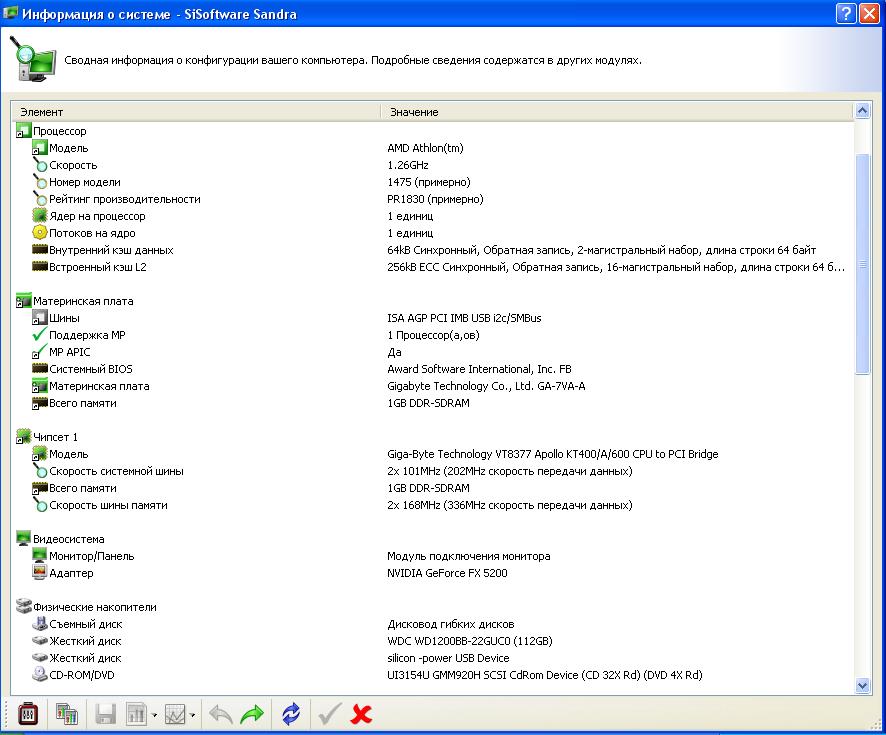This screenshot has width=886, height=735.
Task: Click the Элемент column header
Action: coord(196,112)
